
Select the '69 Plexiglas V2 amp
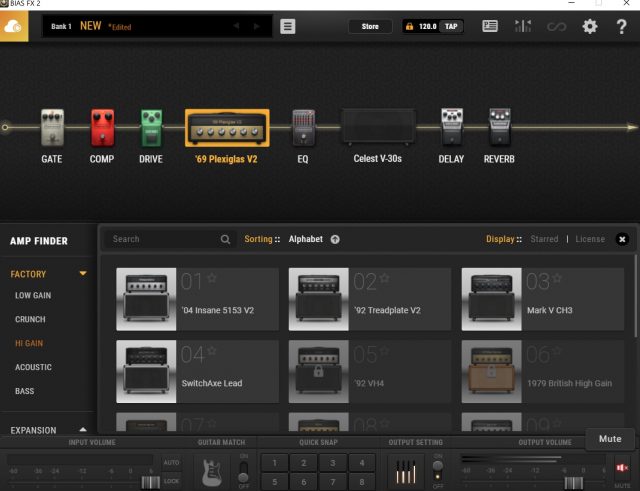(x=227, y=128)
